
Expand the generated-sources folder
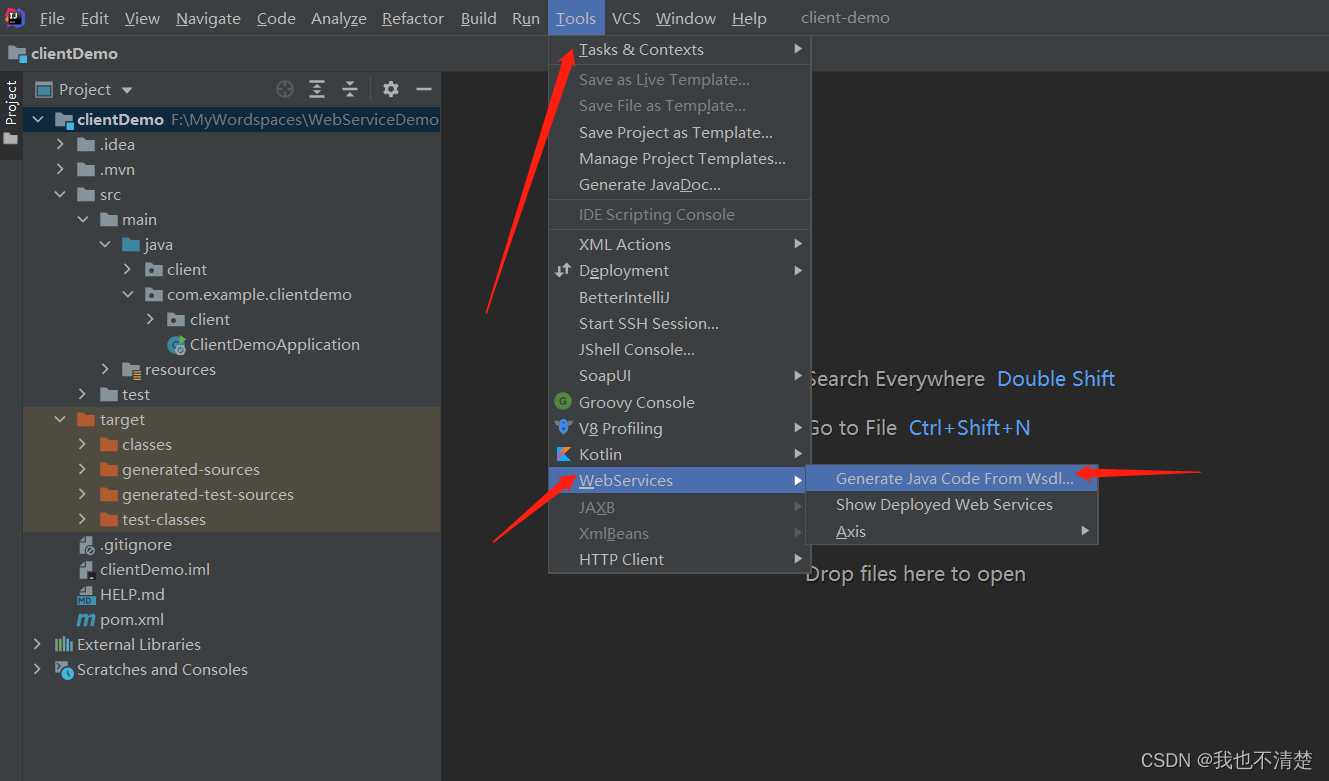point(83,470)
